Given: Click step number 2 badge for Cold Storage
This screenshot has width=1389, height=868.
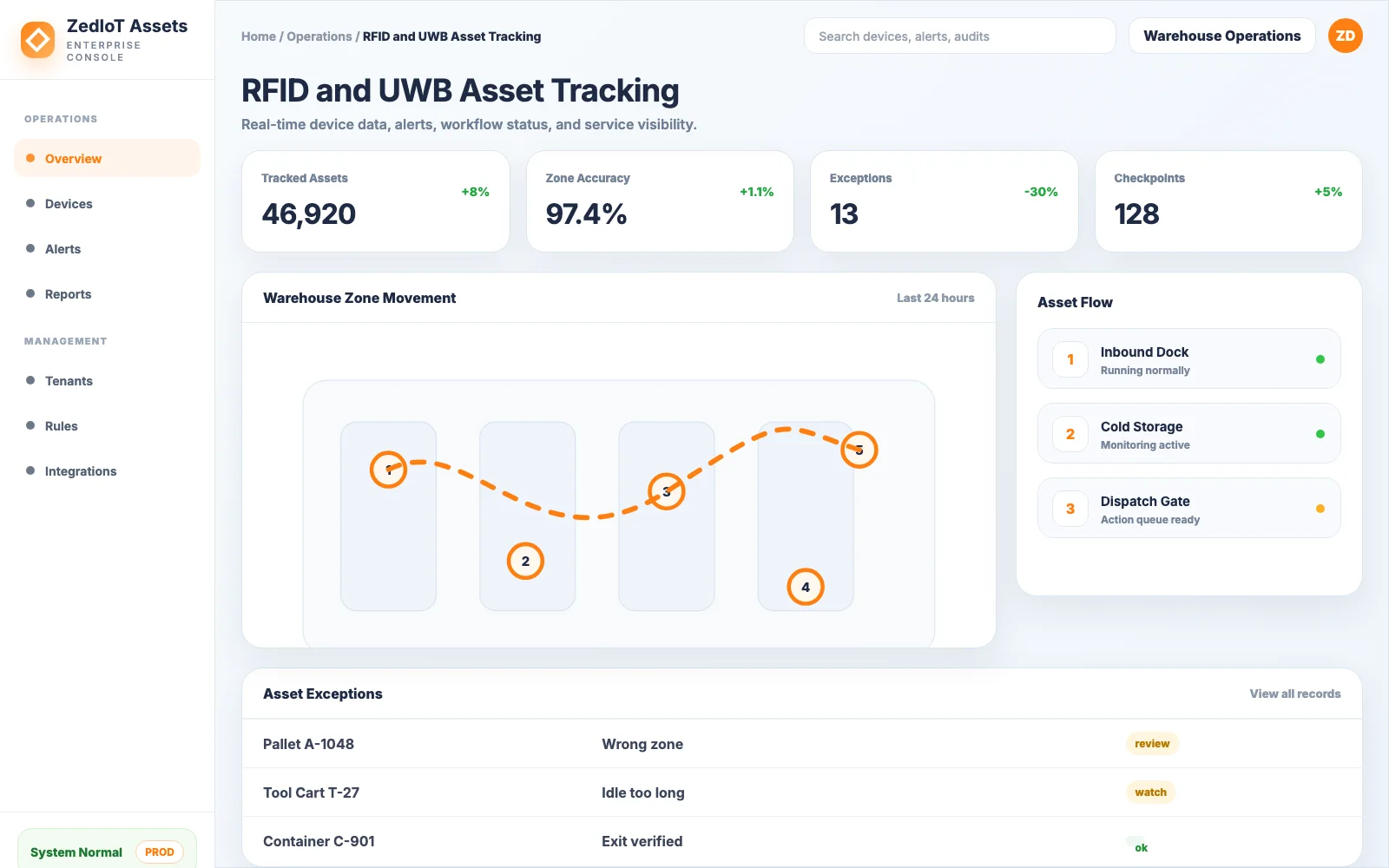Looking at the screenshot, I should tap(1070, 434).
